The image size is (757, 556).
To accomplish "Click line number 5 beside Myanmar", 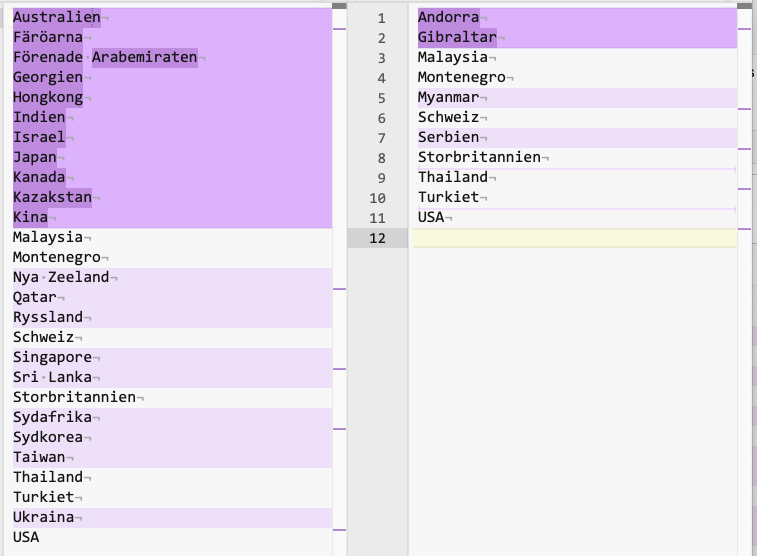I will click(x=380, y=98).
